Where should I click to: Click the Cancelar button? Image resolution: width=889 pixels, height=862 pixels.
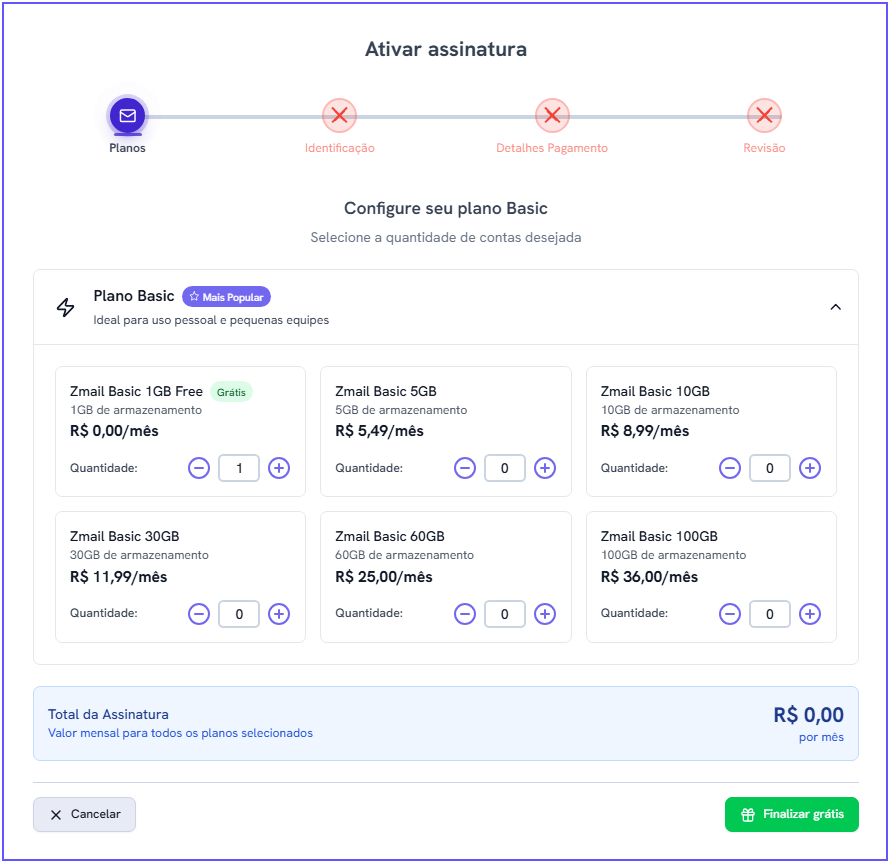click(84, 814)
